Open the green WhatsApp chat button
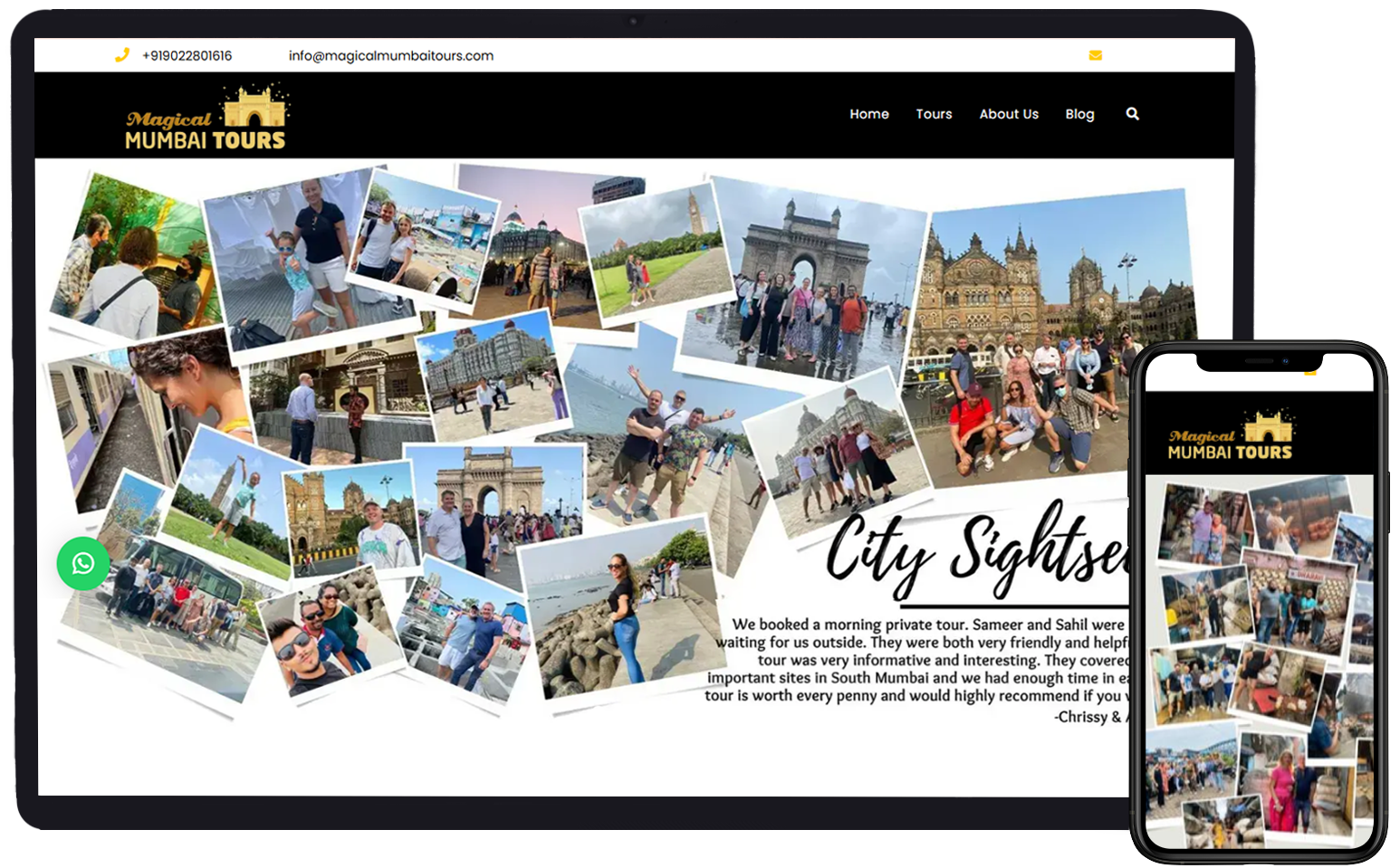This screenshot has width=1400, height=868. [x=83, y=564]
